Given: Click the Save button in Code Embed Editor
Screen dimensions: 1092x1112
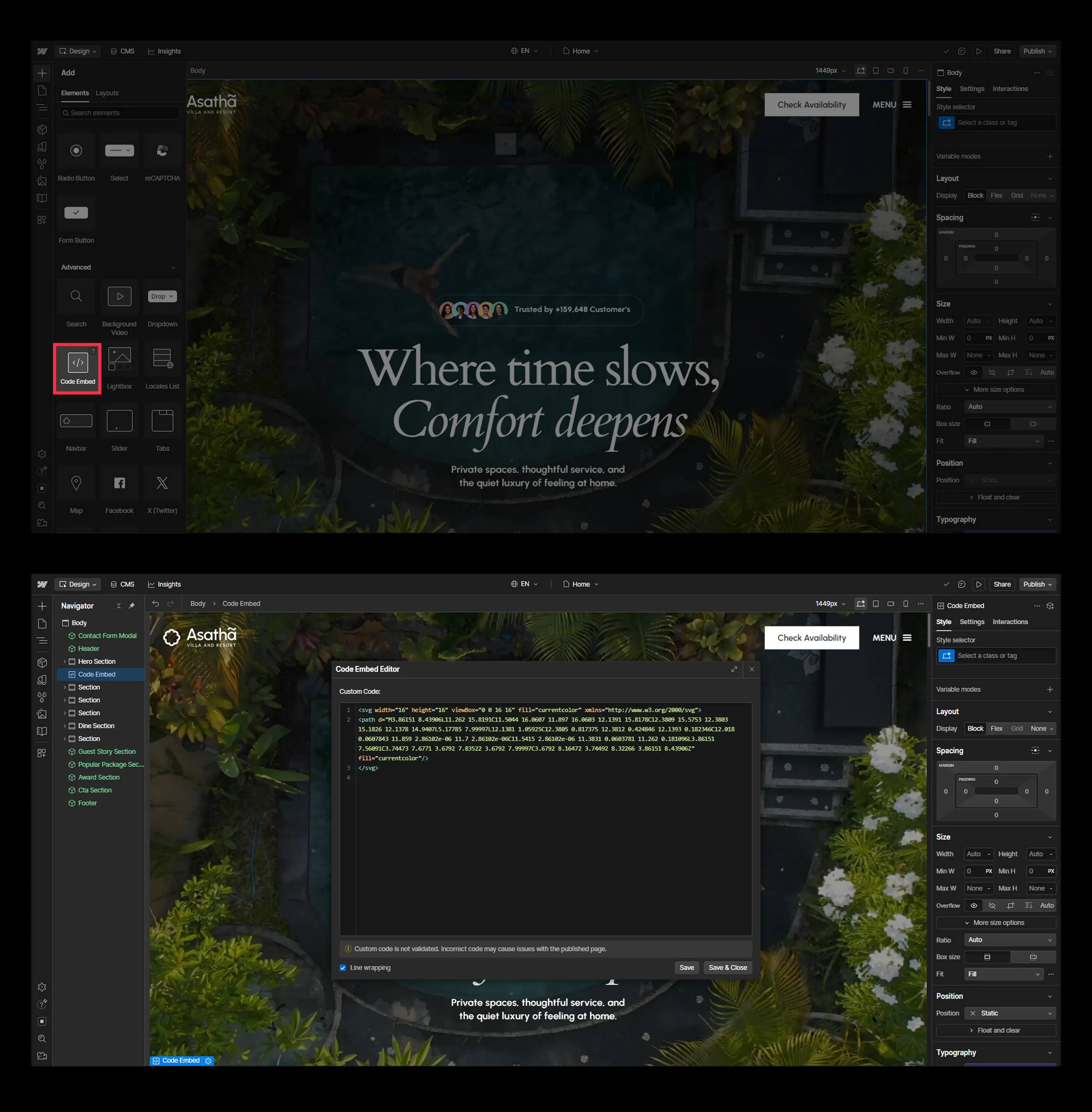Looking at the screenshot, I should (686, 967).
